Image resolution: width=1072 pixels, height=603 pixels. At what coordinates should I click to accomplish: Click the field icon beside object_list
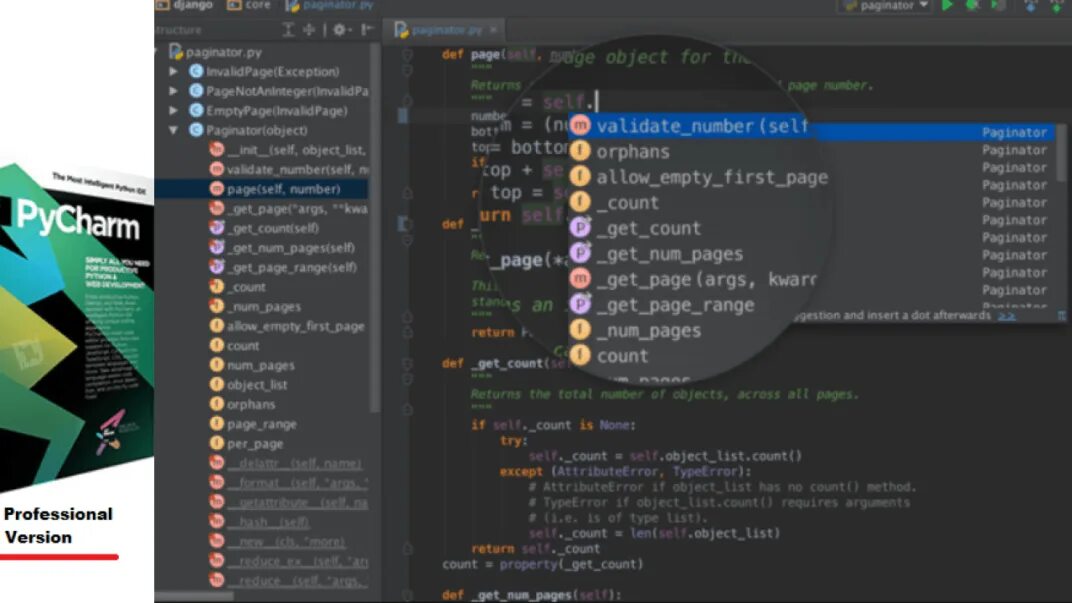point(217,385)
